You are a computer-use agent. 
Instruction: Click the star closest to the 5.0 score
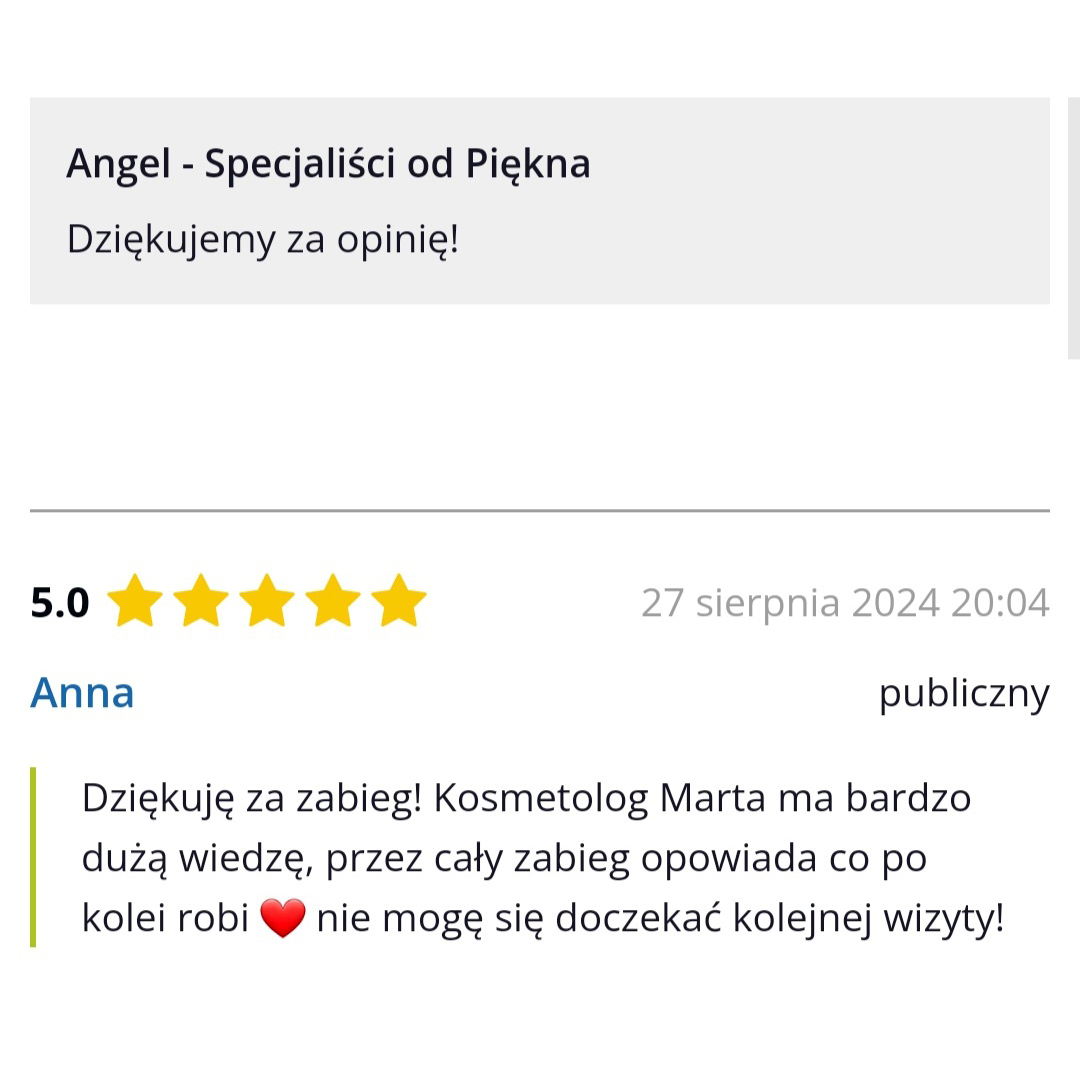click(136, 600)
